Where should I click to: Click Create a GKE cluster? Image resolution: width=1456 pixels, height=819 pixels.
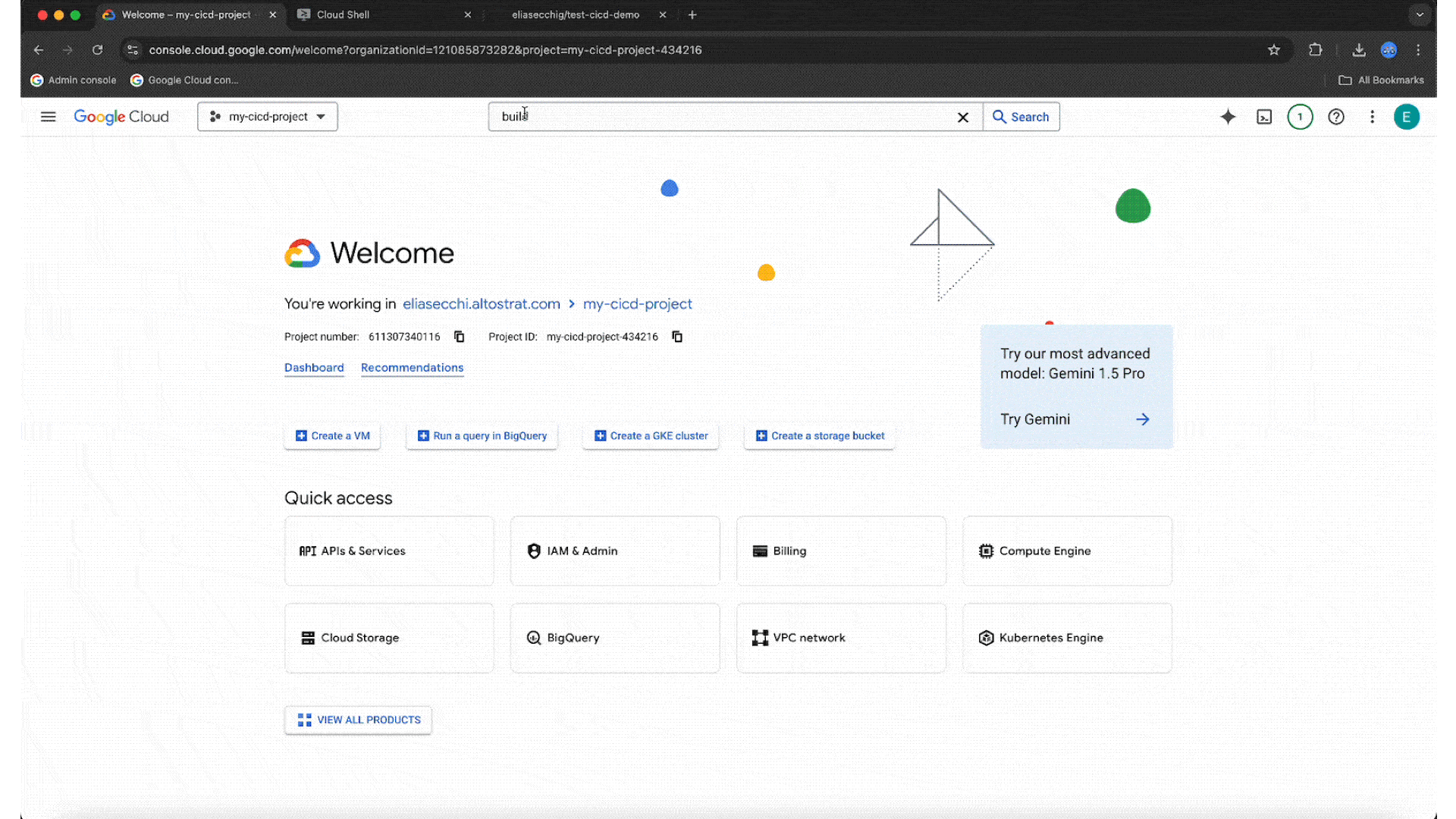(651, 436)
